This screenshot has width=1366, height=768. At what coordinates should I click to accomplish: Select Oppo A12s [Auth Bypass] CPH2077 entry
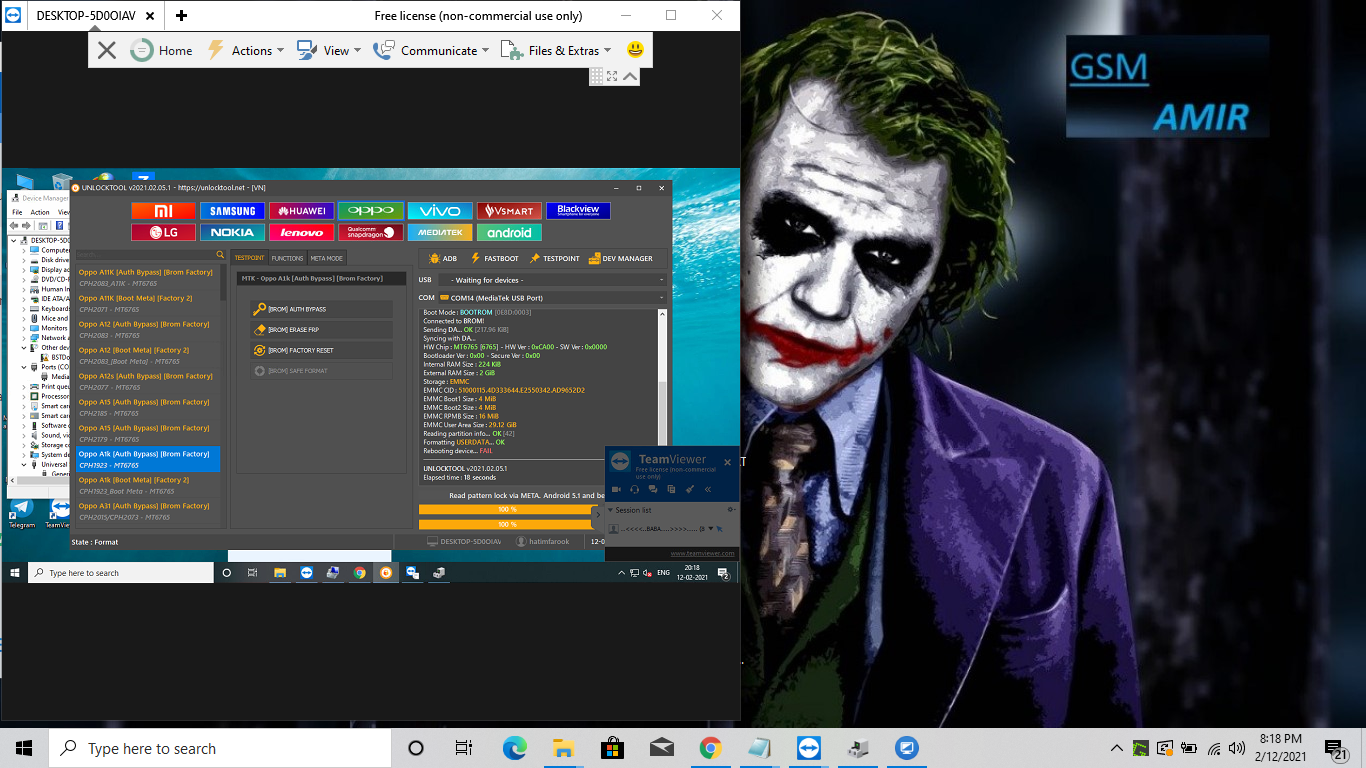point(148,381)
